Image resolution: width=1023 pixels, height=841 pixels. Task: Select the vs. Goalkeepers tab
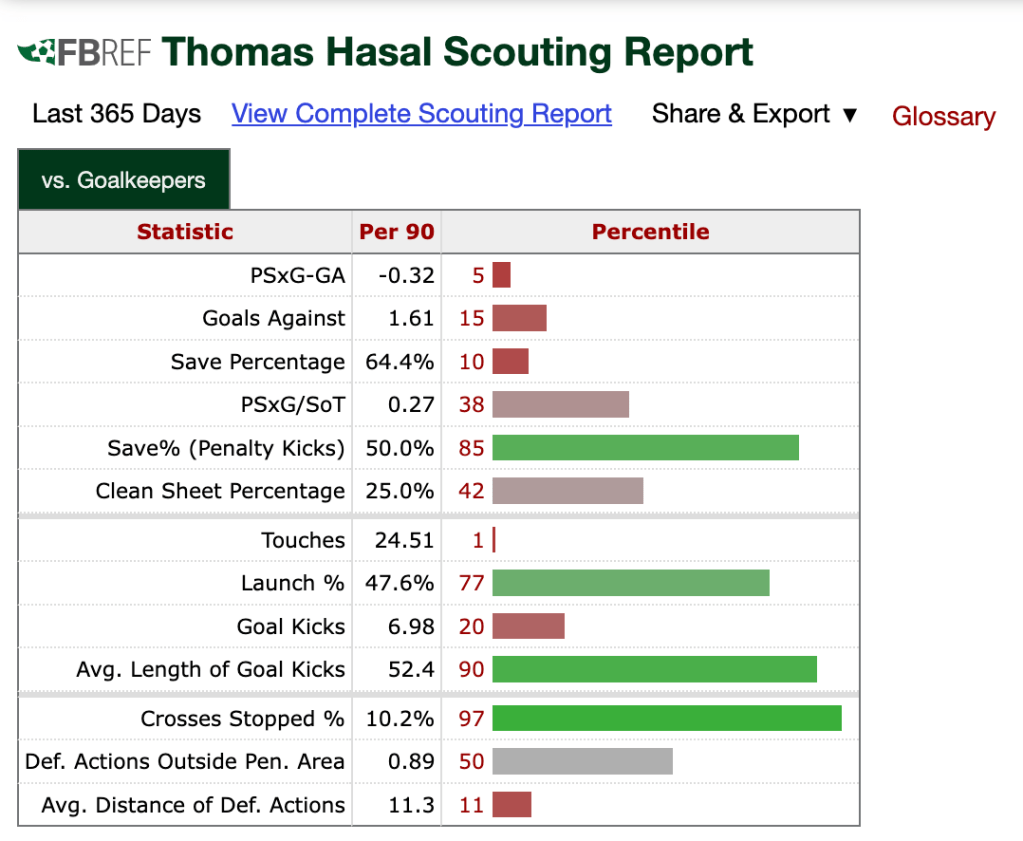click(124, 181)
